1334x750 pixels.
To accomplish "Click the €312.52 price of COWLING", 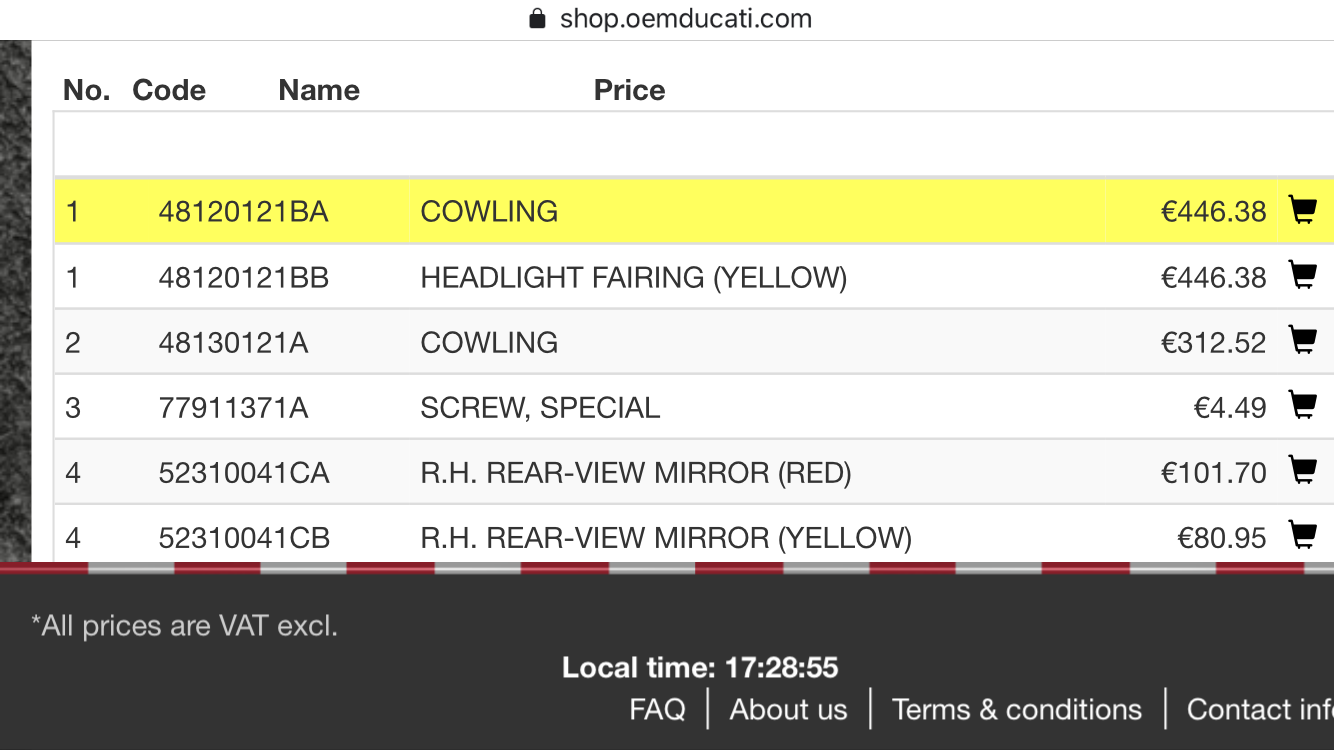I will [1213, 343].
